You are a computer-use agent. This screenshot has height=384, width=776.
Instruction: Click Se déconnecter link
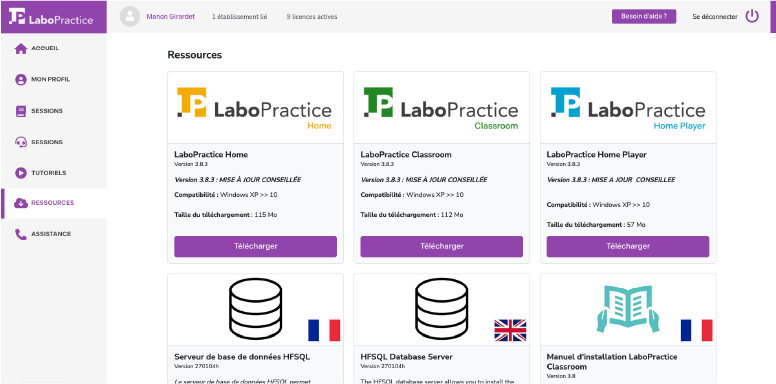[715, 17]
